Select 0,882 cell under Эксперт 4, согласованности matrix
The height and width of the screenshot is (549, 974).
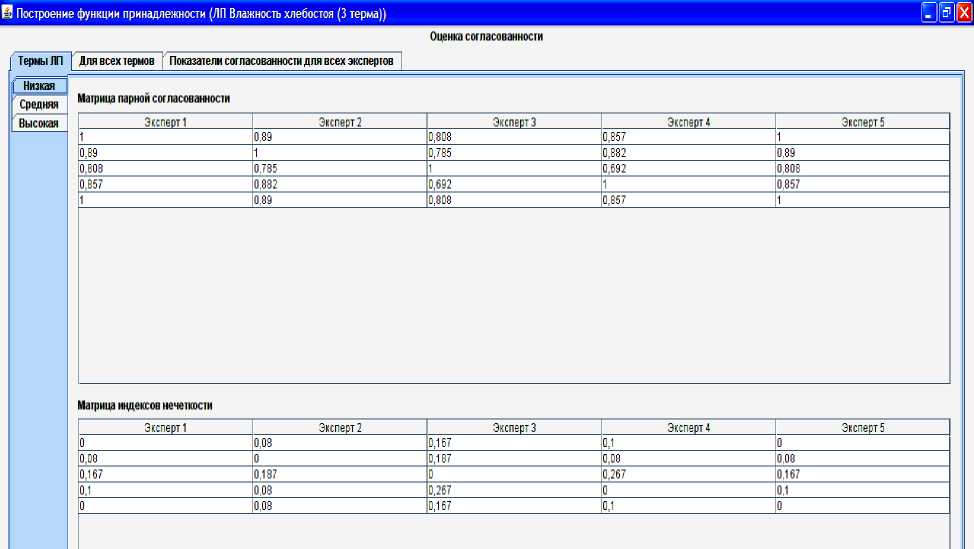[688, 153]
